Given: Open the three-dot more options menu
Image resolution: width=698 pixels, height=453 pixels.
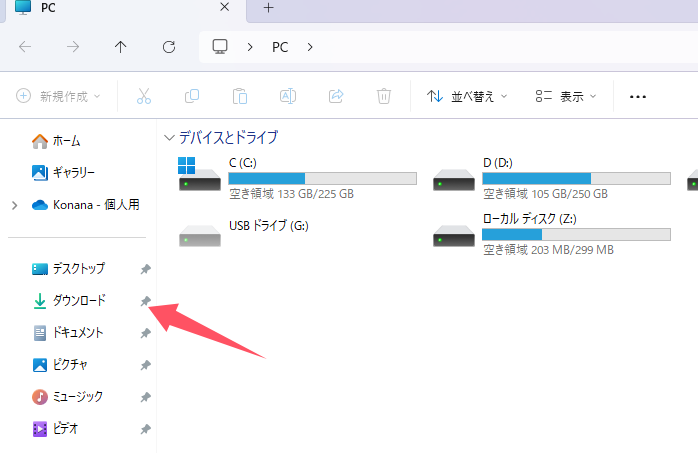Looking at the screenshot, I should [x=637, y=97].
